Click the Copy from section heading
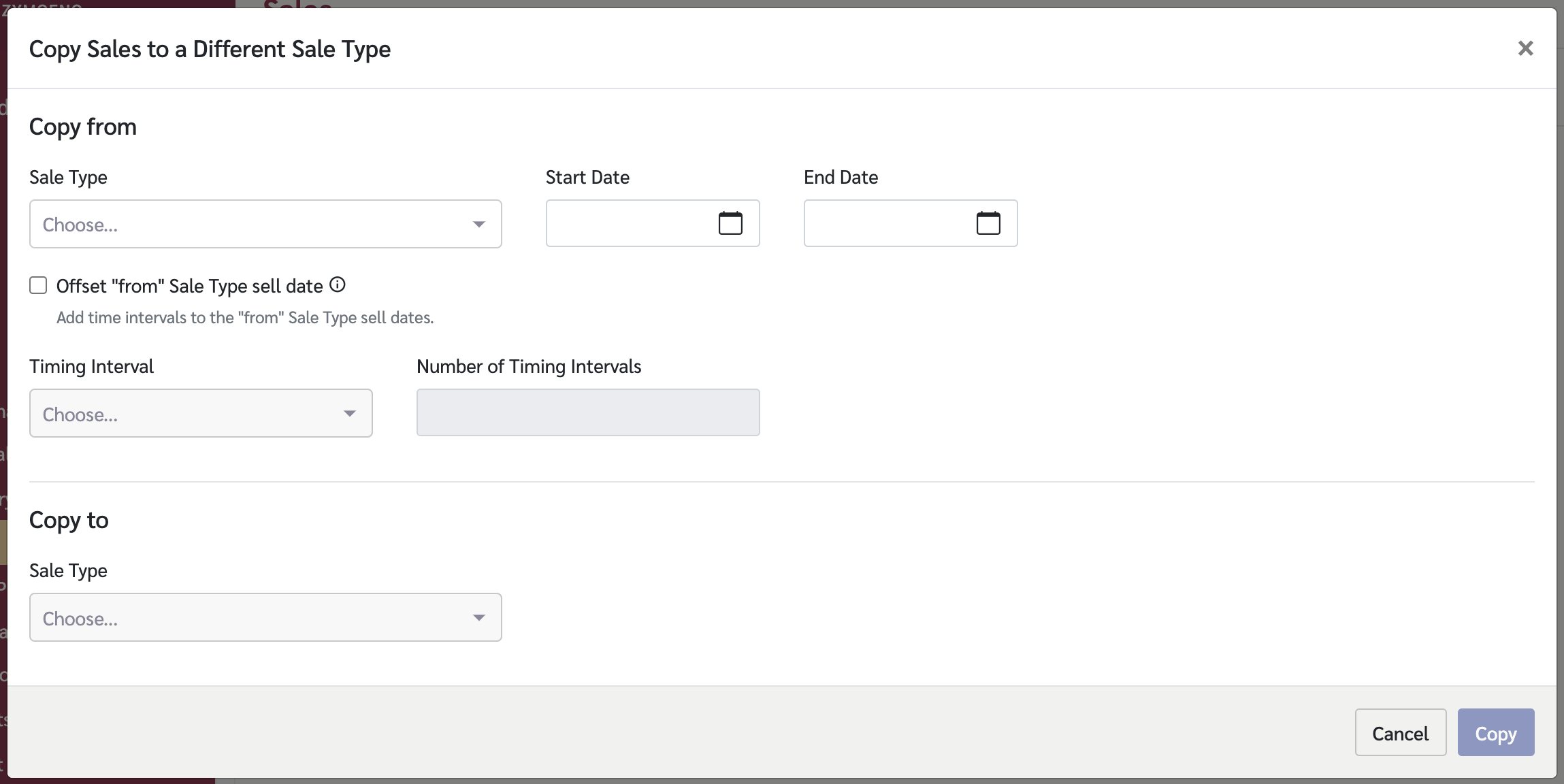 coord(83,127)
